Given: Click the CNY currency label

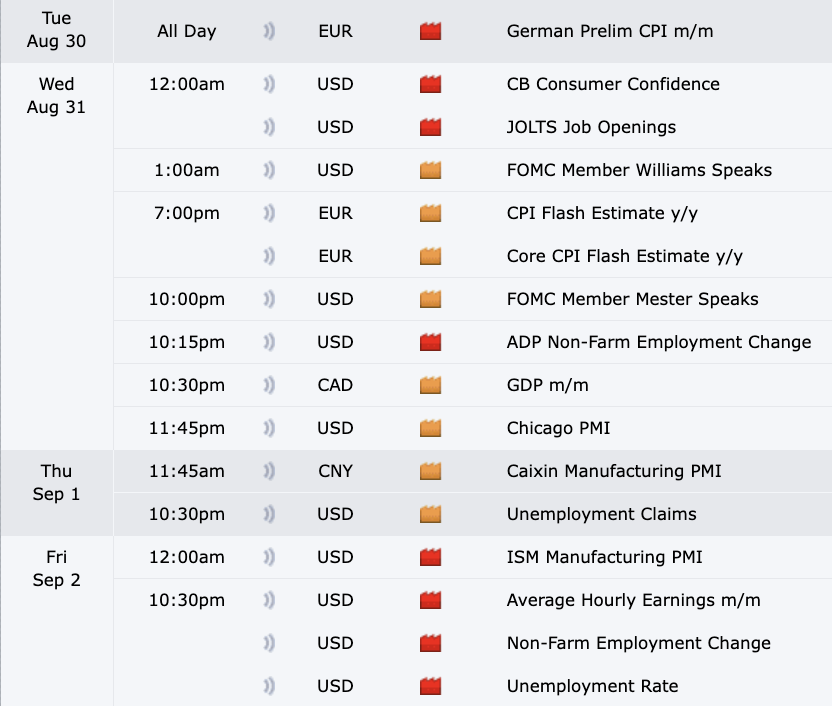Looking at the screenshot, I should pyautogui.click(x=335, y=471).
